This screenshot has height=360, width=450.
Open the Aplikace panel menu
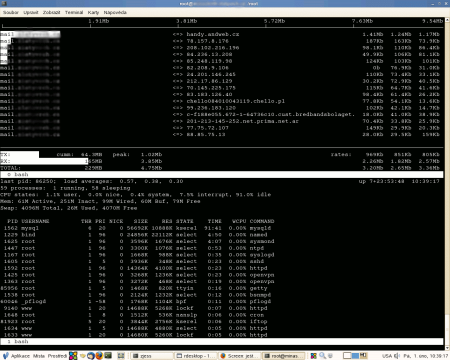tap(20, 356)
